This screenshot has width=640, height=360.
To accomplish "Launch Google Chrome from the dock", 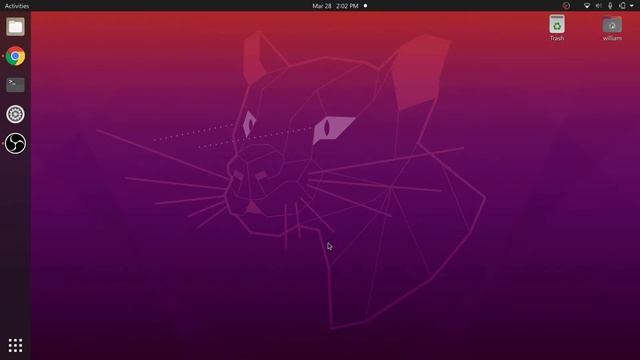I will (16, 56).
